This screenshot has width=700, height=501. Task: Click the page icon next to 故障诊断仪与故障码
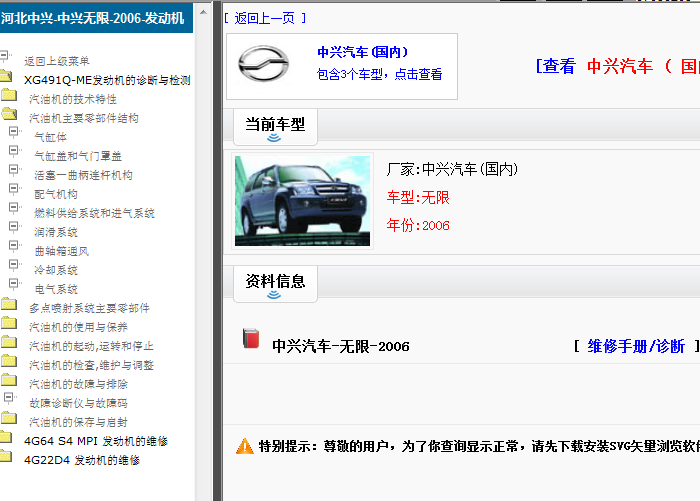(10, 398)
